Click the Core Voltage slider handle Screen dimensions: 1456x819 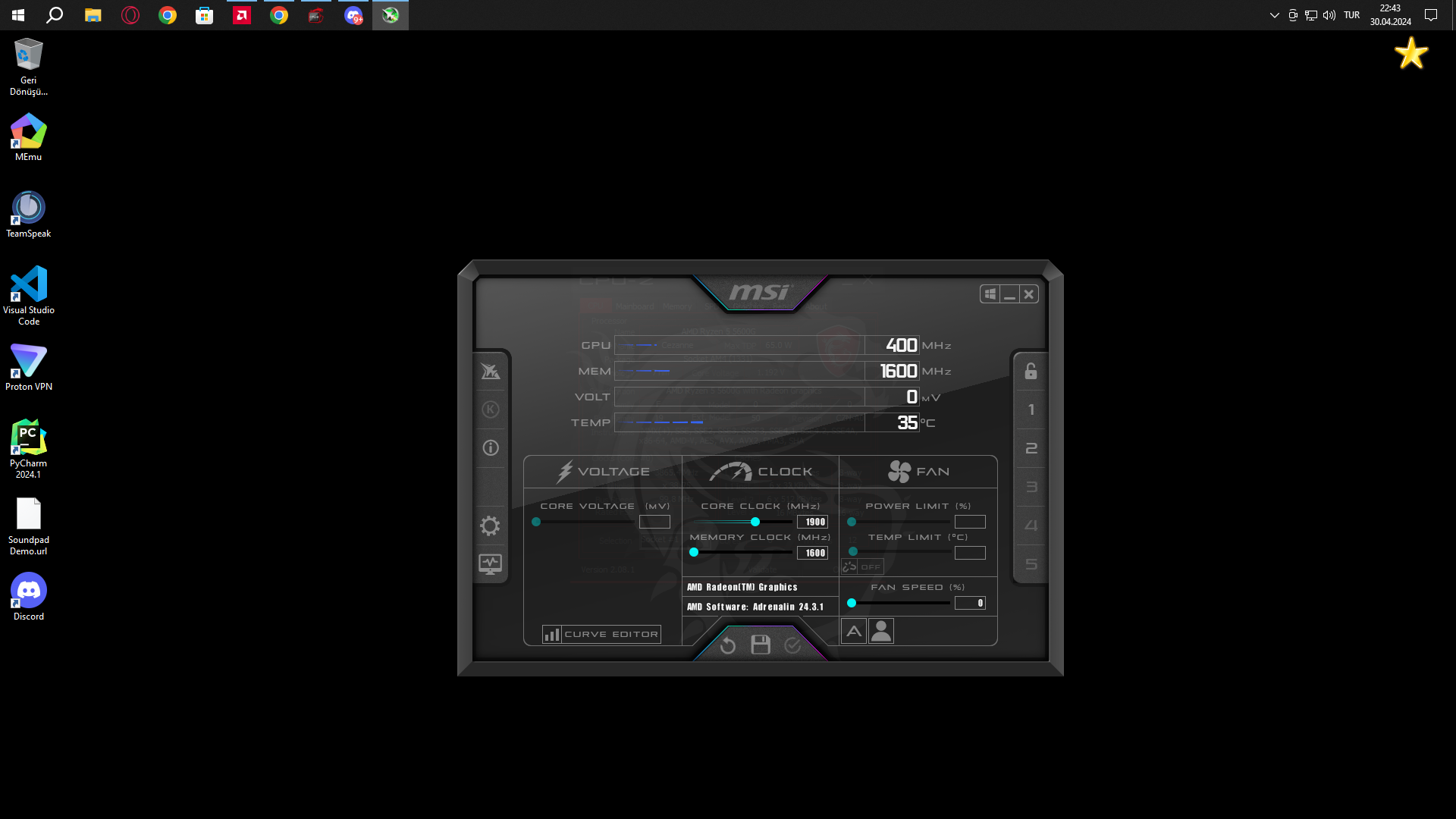tap(536, 522)
